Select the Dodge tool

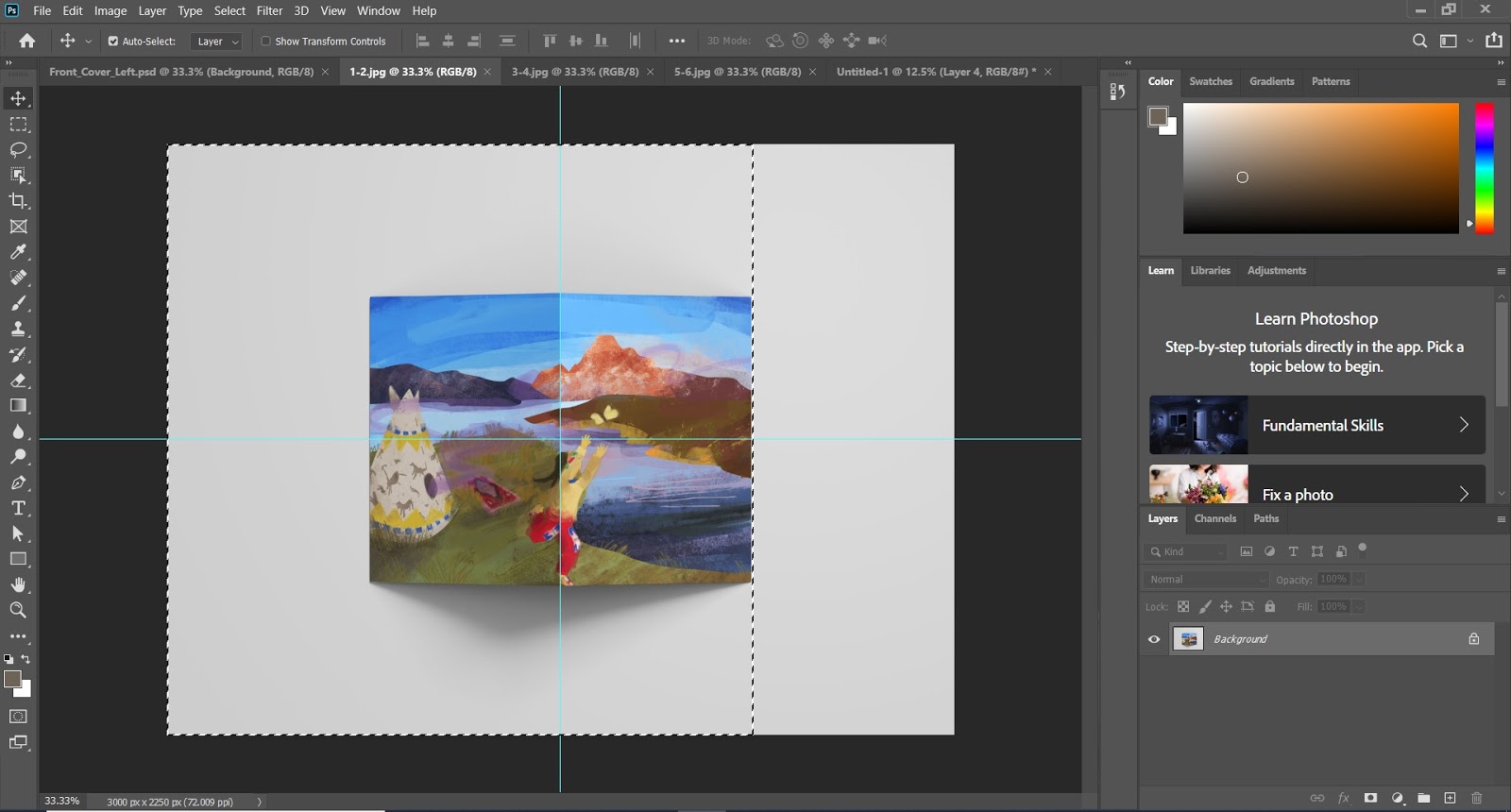click(x=18, y=457)
